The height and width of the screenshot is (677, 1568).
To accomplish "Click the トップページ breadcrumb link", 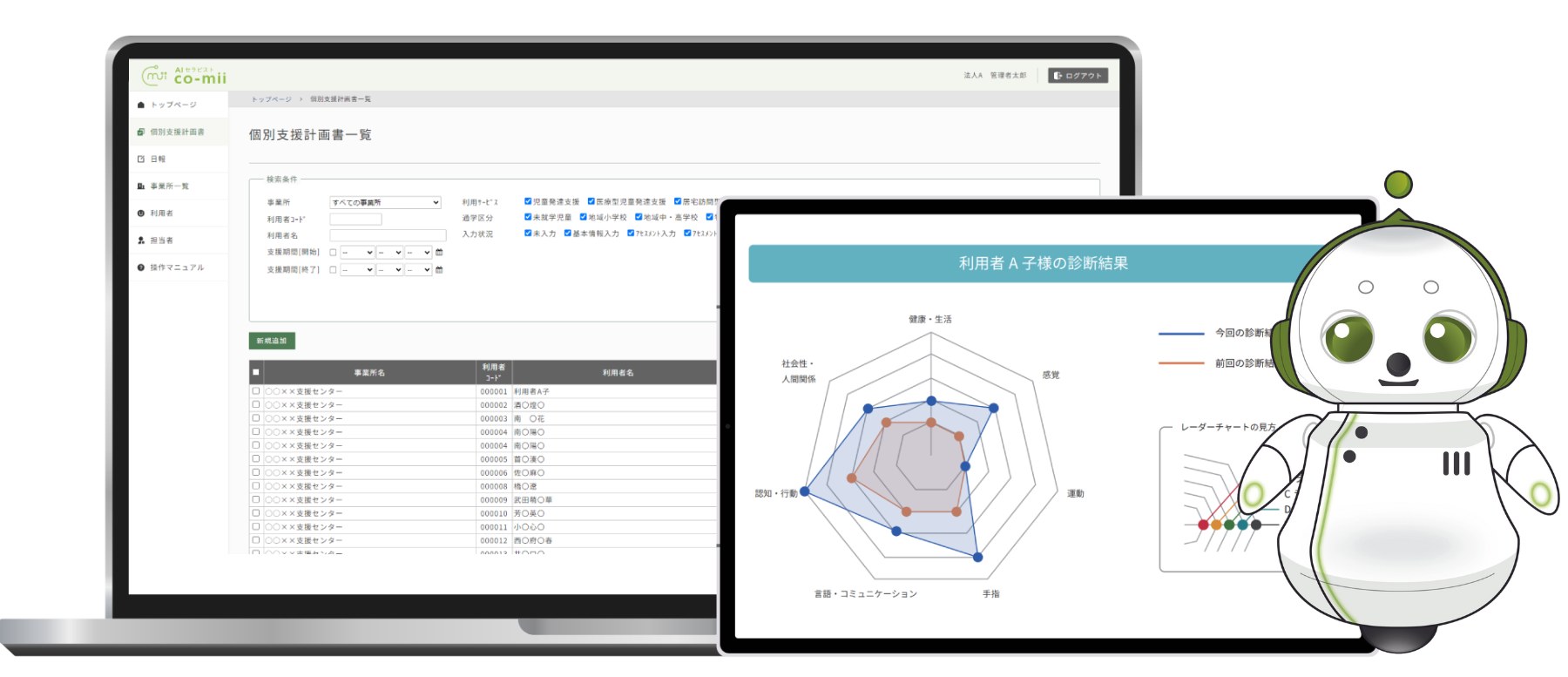I will 272,99.
